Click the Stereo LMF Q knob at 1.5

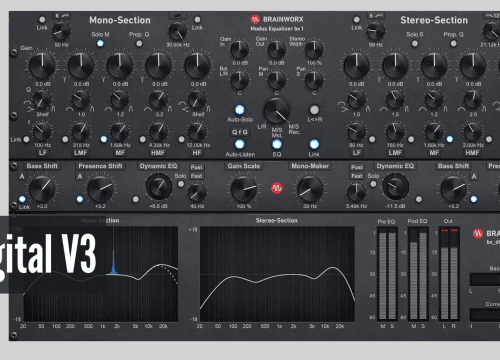[x=395, y=100]
